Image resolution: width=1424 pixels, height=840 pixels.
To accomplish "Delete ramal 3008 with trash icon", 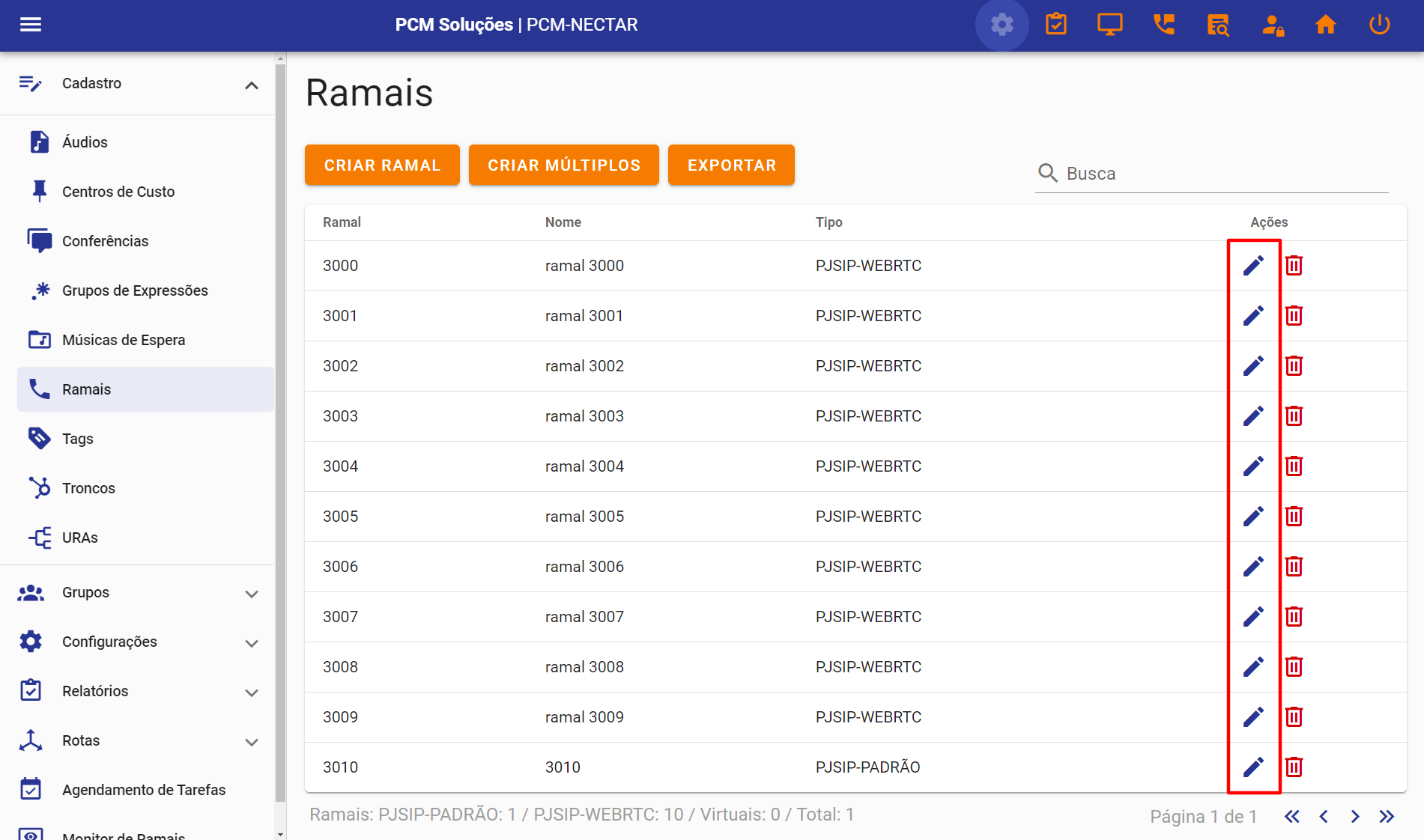I will click(x=1294, y=667).
